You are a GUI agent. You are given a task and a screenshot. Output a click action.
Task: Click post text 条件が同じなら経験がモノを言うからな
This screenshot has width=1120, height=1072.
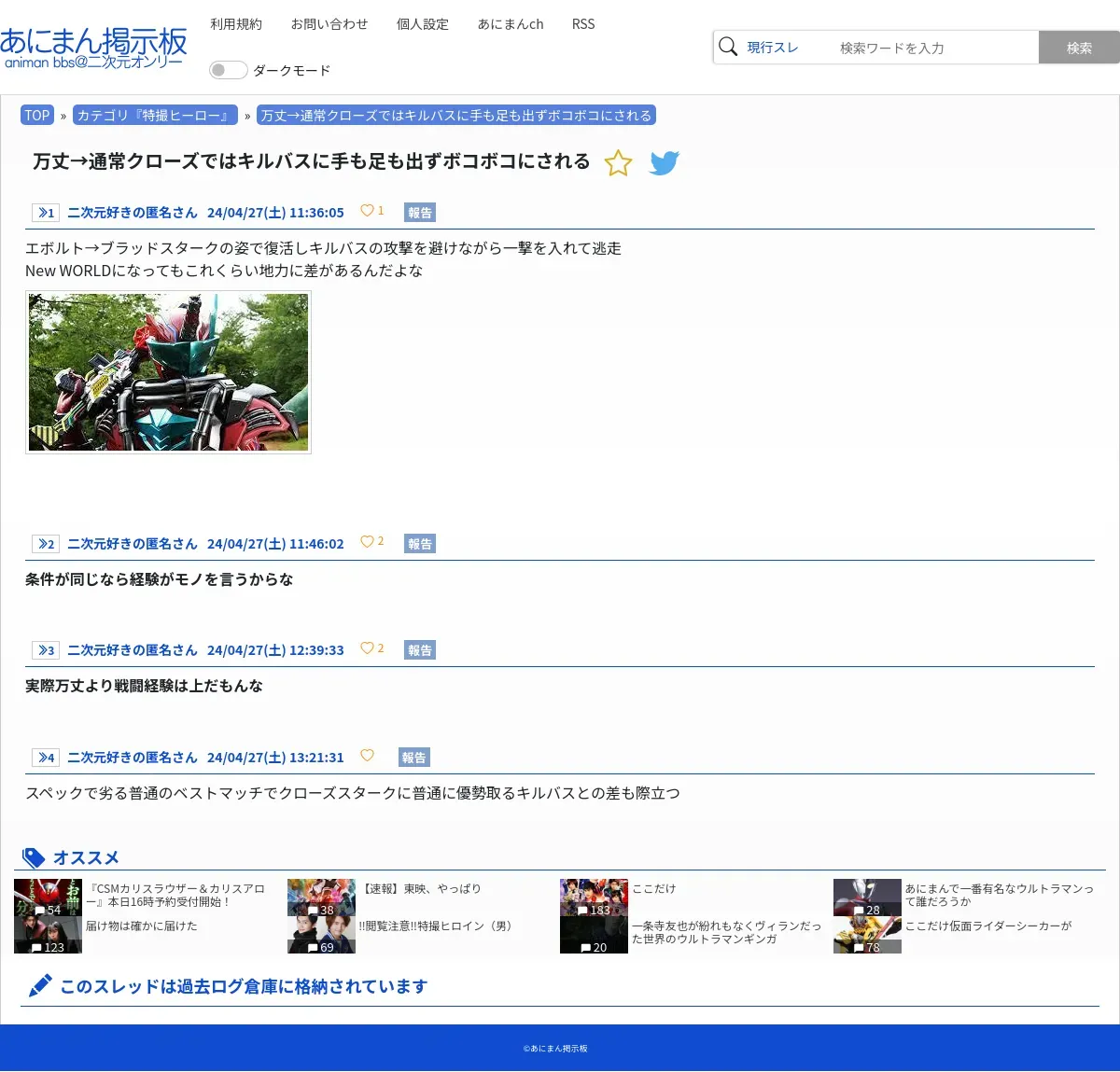point(160,579)
